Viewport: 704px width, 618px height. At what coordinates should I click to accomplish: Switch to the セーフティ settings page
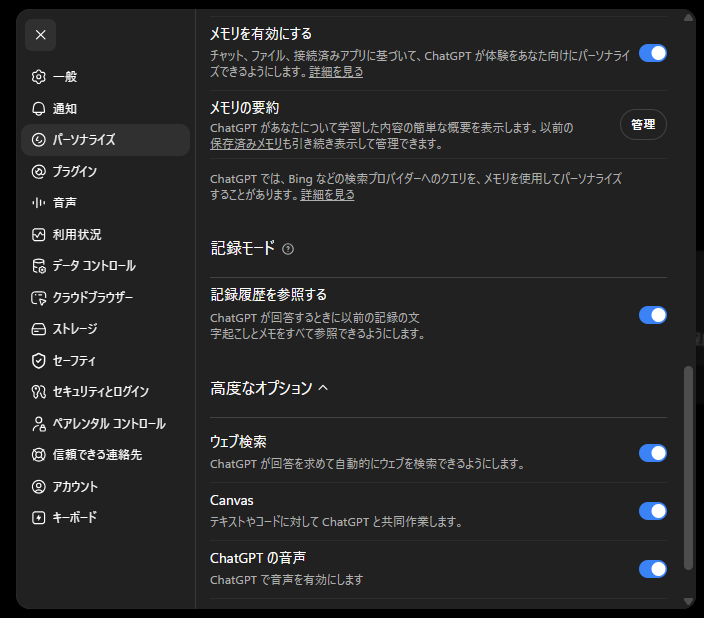(106, 360)
